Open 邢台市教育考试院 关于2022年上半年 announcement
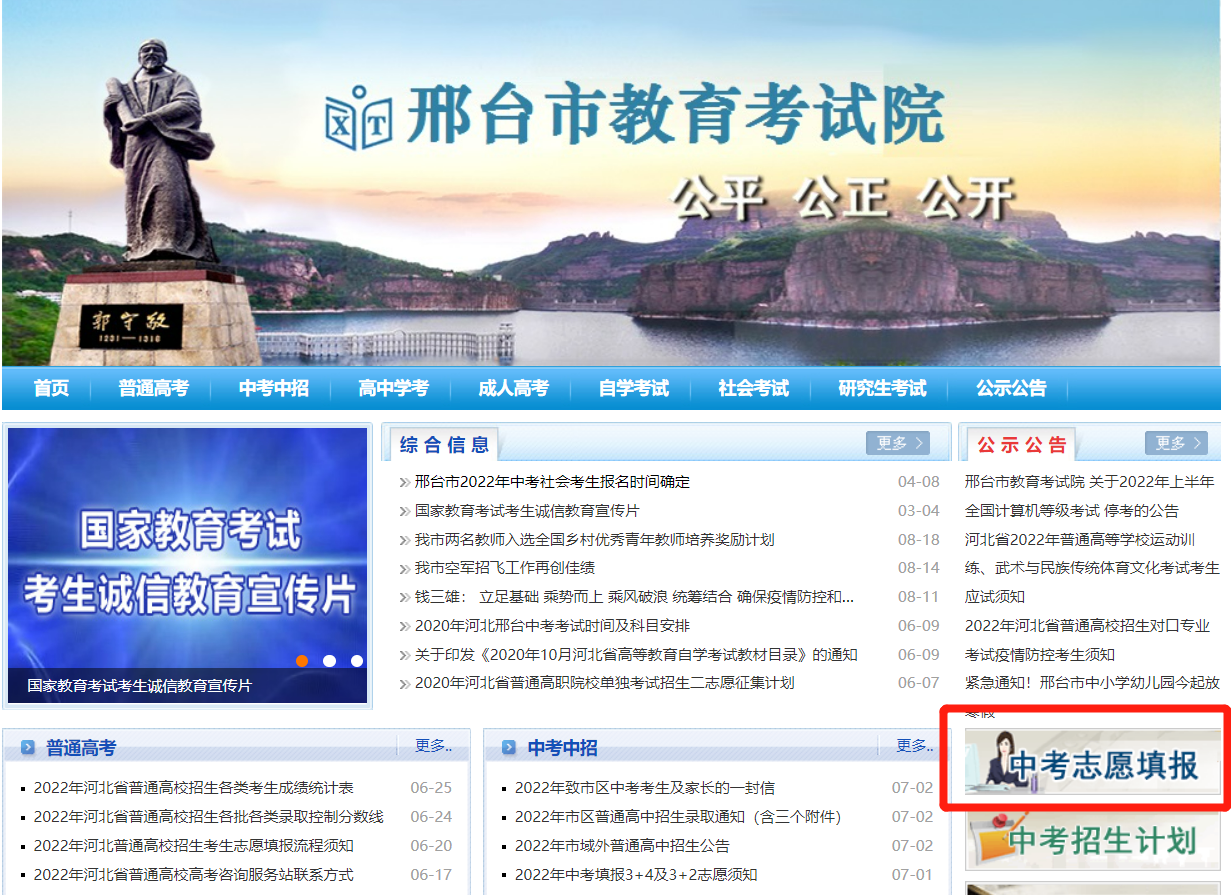The image size is (1231, 895). coord(1089,482)
